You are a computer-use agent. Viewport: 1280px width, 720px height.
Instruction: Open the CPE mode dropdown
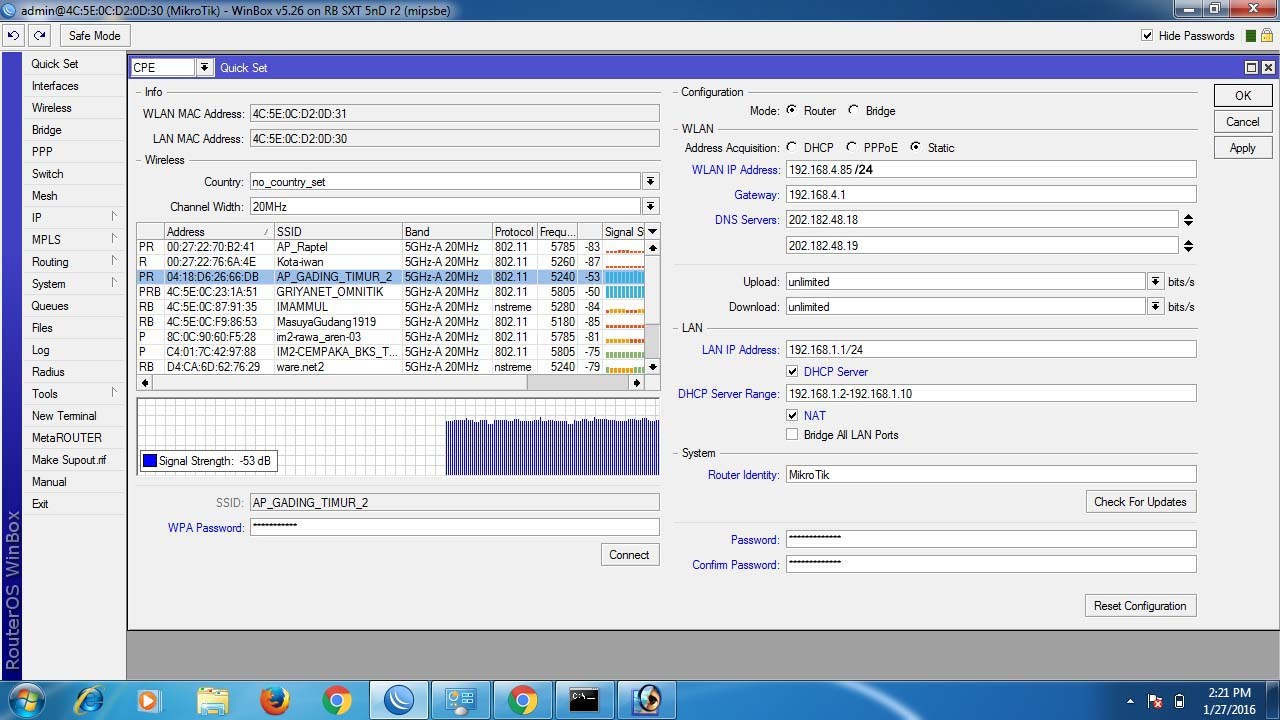(205, 67)
